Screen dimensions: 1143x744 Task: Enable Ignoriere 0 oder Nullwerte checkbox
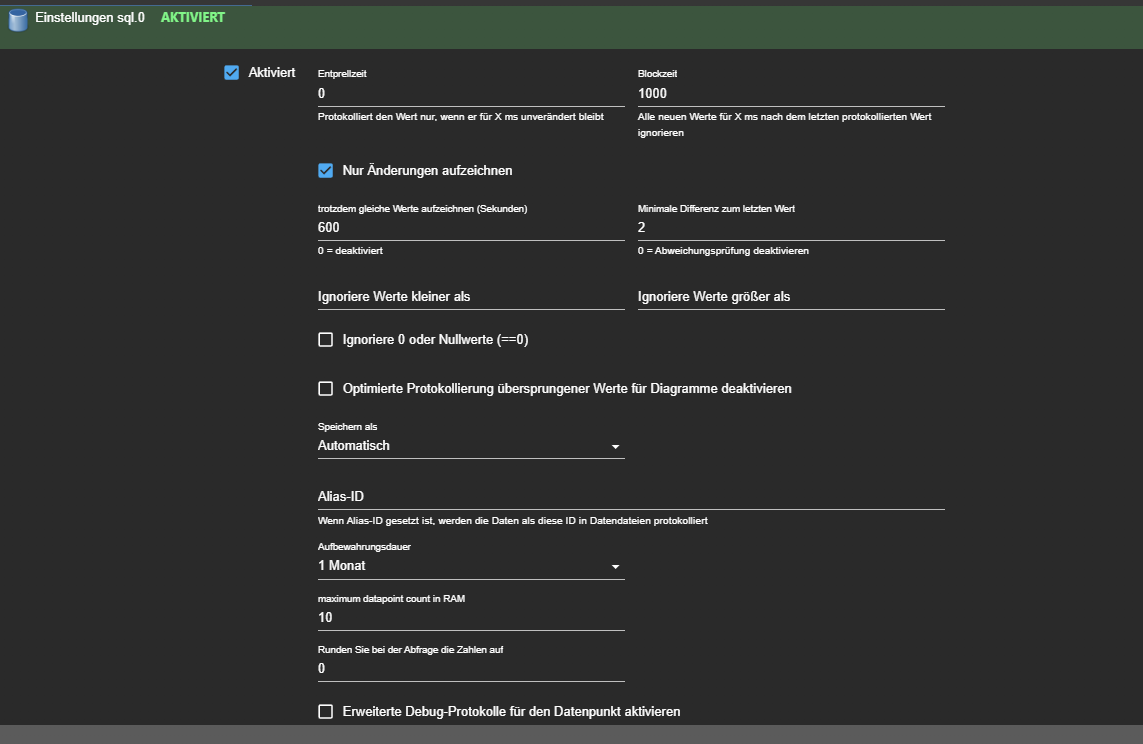coord(326,340)
